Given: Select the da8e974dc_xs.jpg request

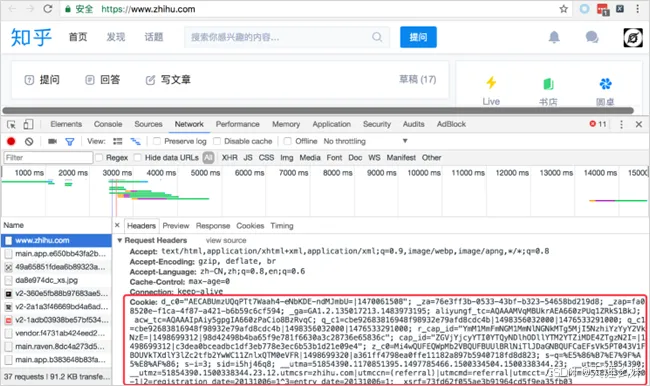Looking at the screenshot, I should 56,280.
